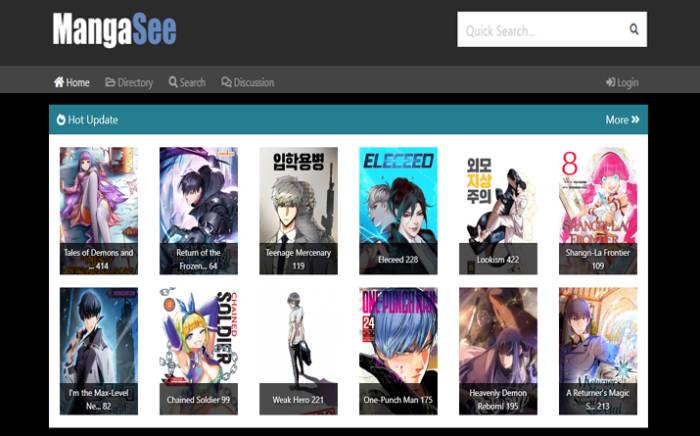Open Return of the Frozen chapter 64
This screenshot has width=700, height=436.
tap(198, 210)
